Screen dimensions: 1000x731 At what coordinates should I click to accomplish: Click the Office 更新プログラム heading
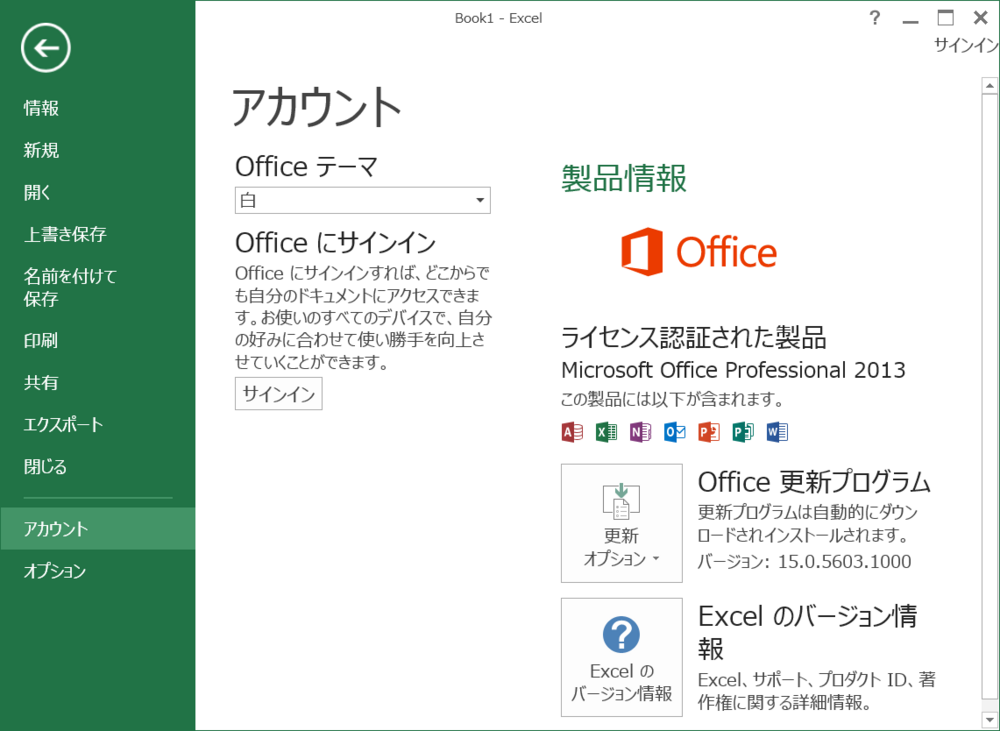814,482
